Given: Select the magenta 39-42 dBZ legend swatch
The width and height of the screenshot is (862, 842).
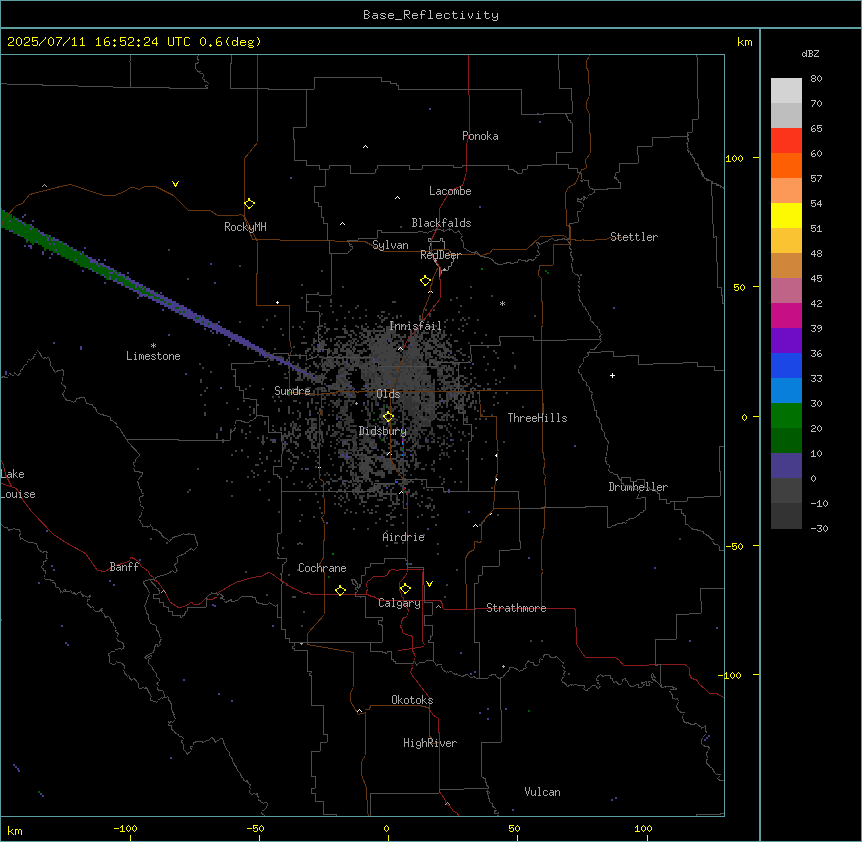Looking at the screenshot, I should (786, 315).
